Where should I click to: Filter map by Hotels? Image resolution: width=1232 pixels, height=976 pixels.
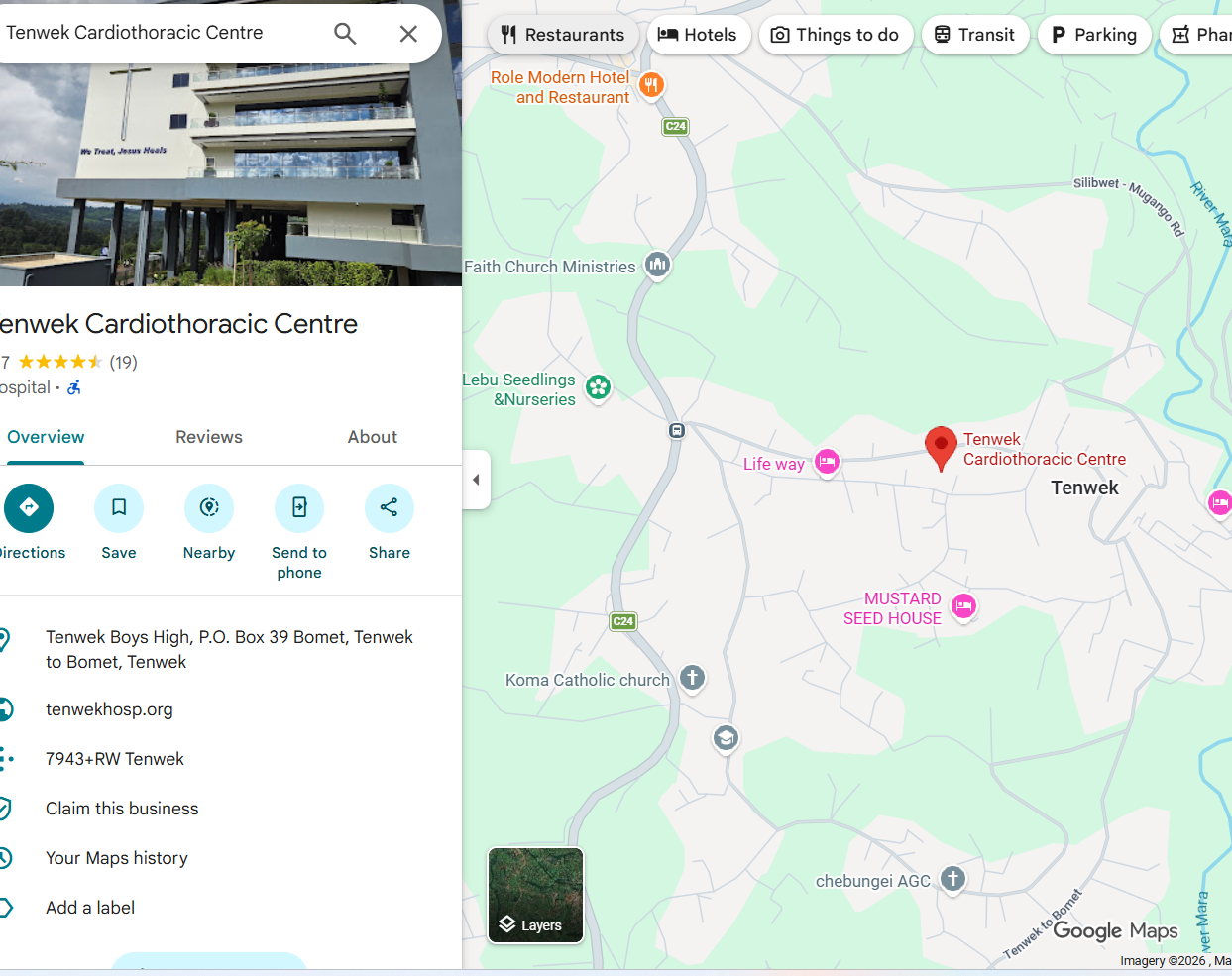tap(700, 35)
